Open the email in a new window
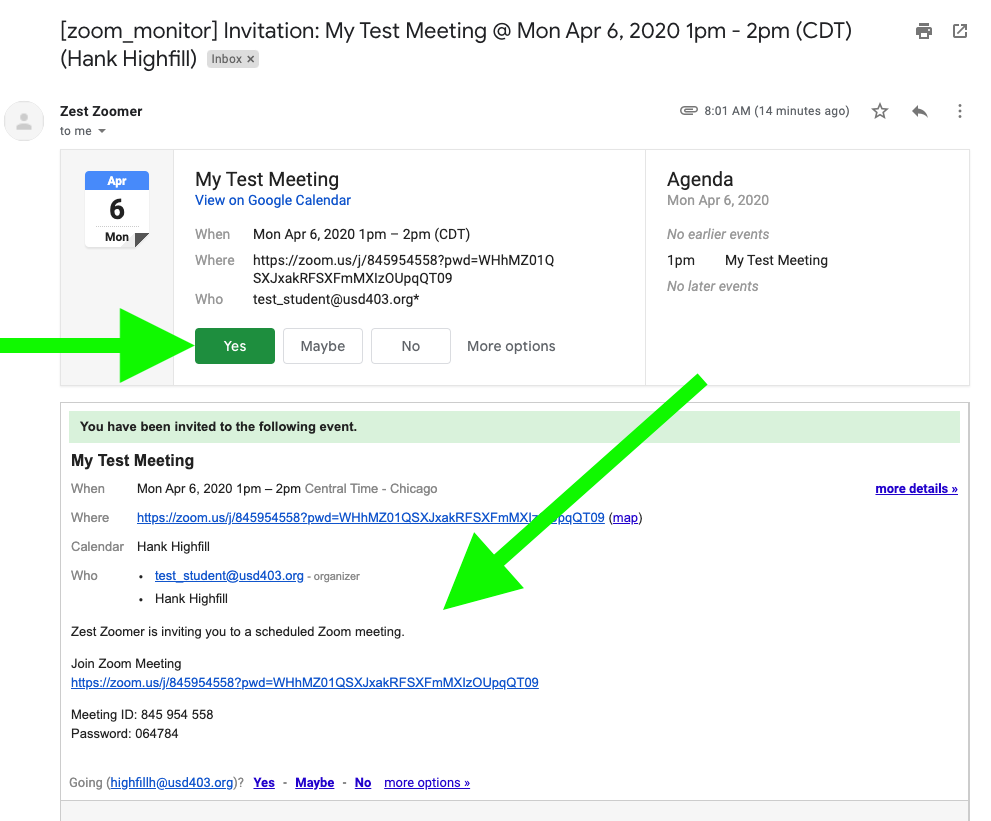 (x=959, y=30)
